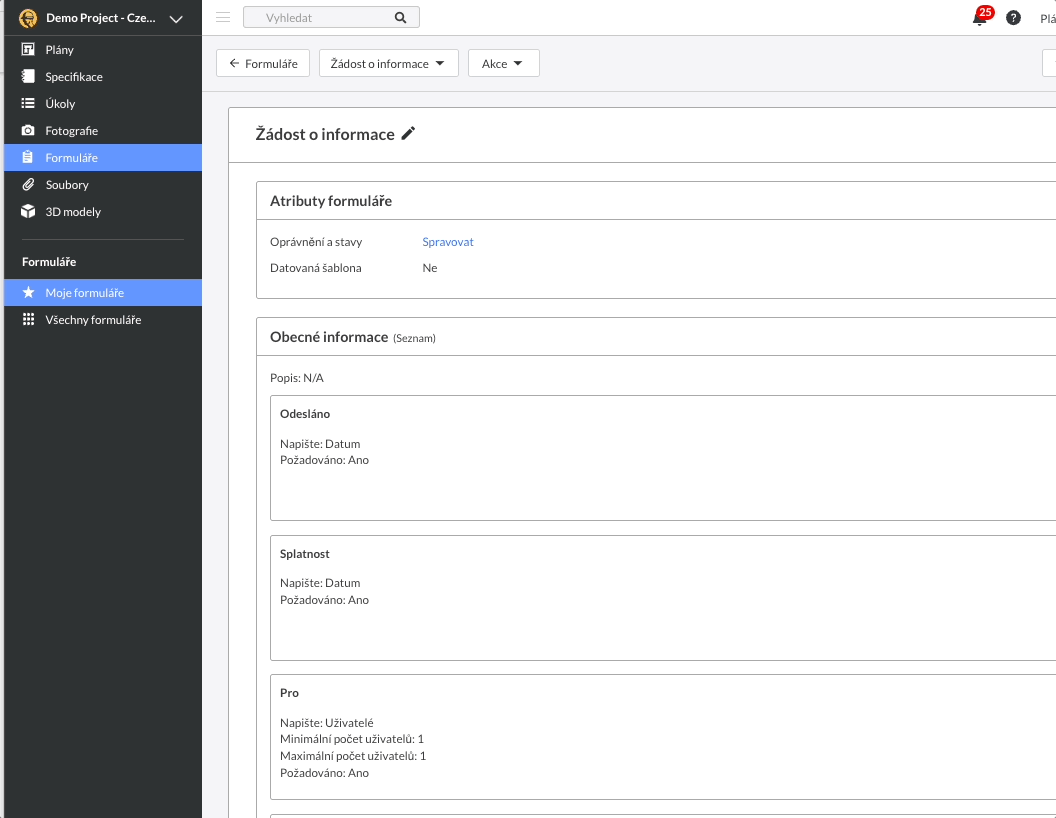1056x818 pixels.
Task: Edit form title with pencil icon
Action: click(408, 133)
